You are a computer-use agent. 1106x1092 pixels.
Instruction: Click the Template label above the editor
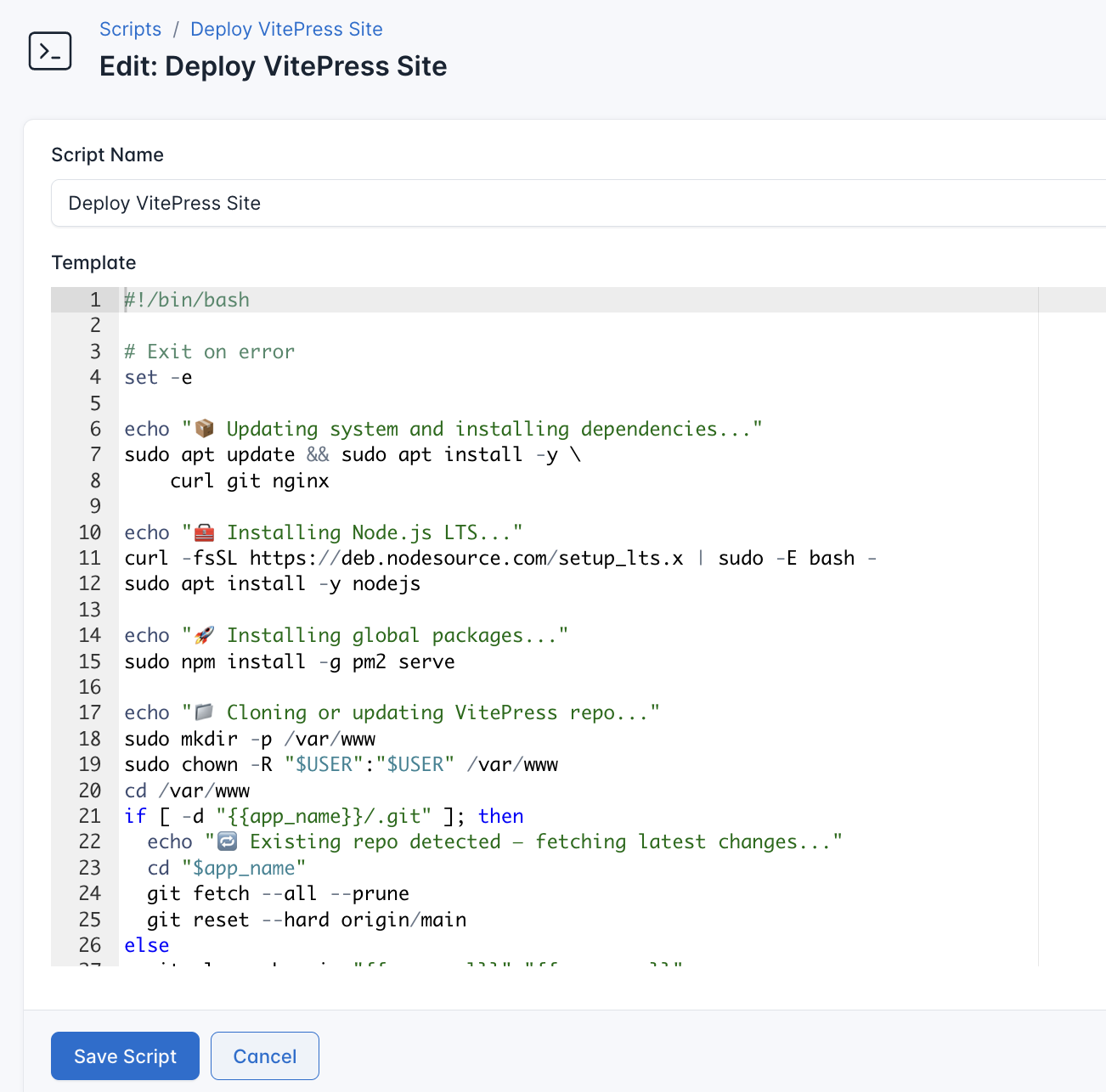click(x=94, y=262)
